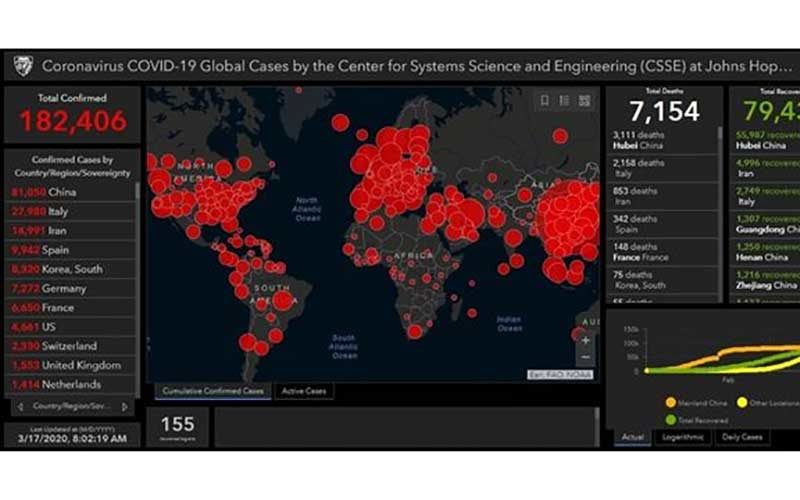
Task: Select Iran in confirmed cases list
Action: (71, 231)
